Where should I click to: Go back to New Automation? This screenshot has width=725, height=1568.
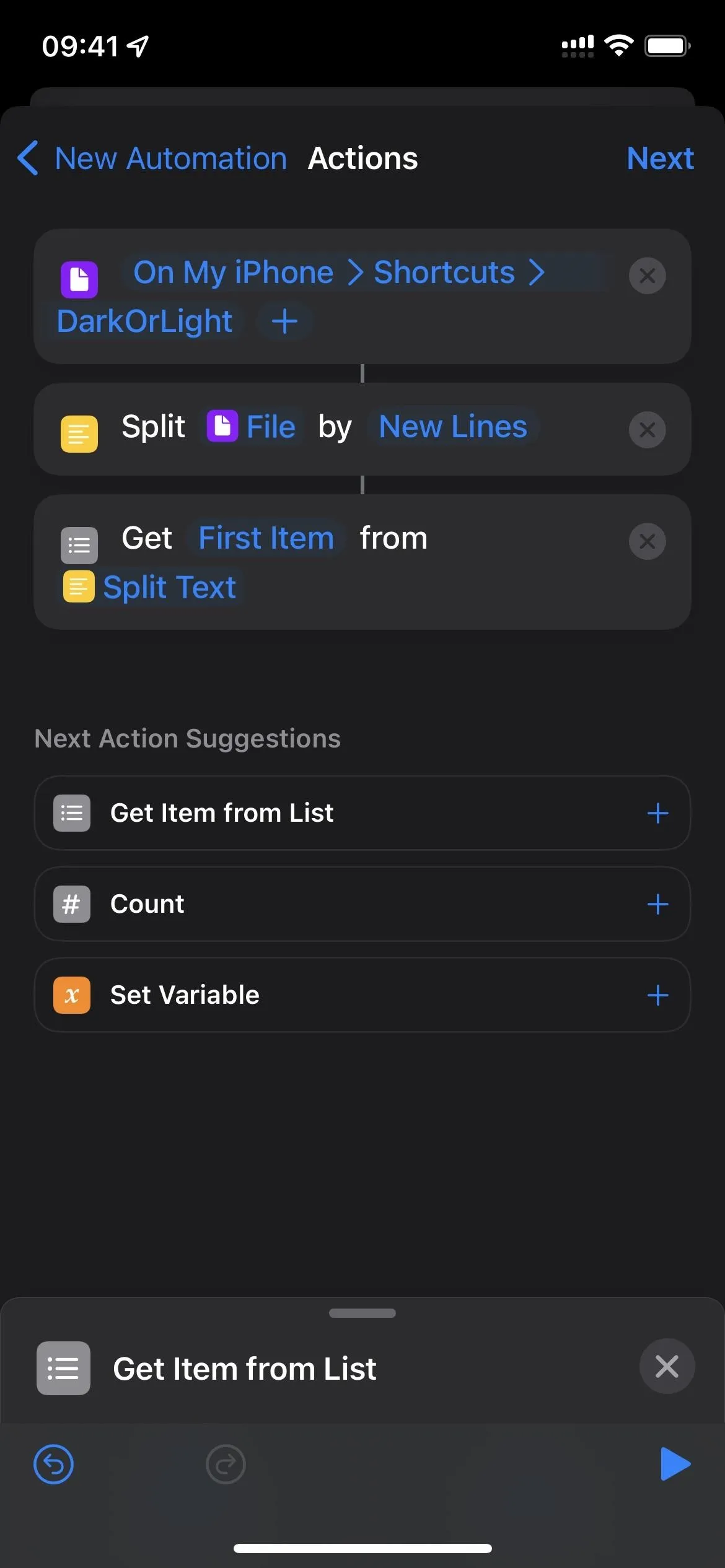tap(152, 159)
